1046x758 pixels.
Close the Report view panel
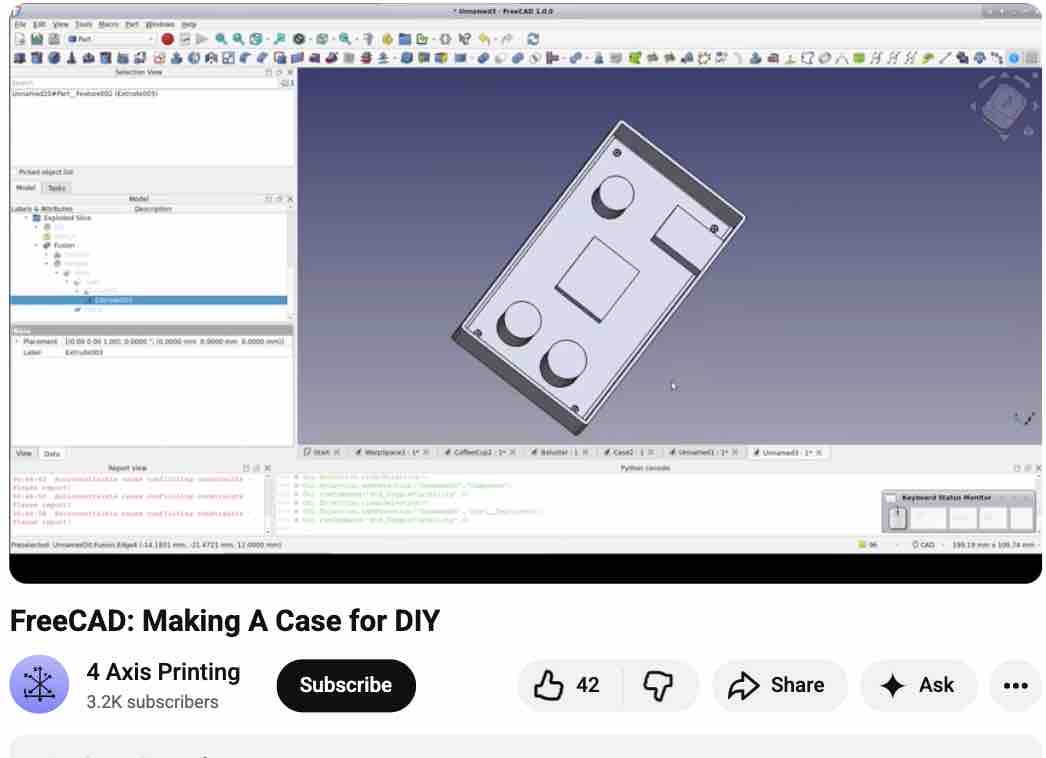tap(268, 468)
